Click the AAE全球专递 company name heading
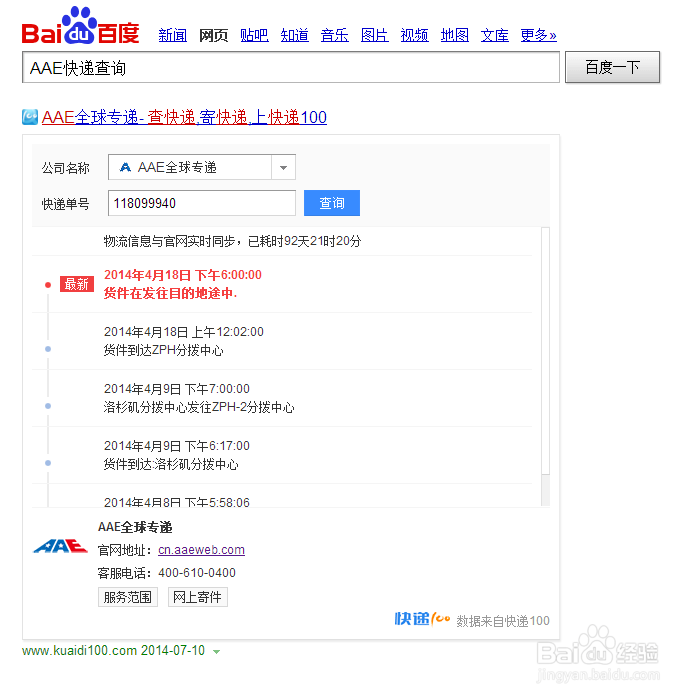700x700 pixels. [135, 527]
